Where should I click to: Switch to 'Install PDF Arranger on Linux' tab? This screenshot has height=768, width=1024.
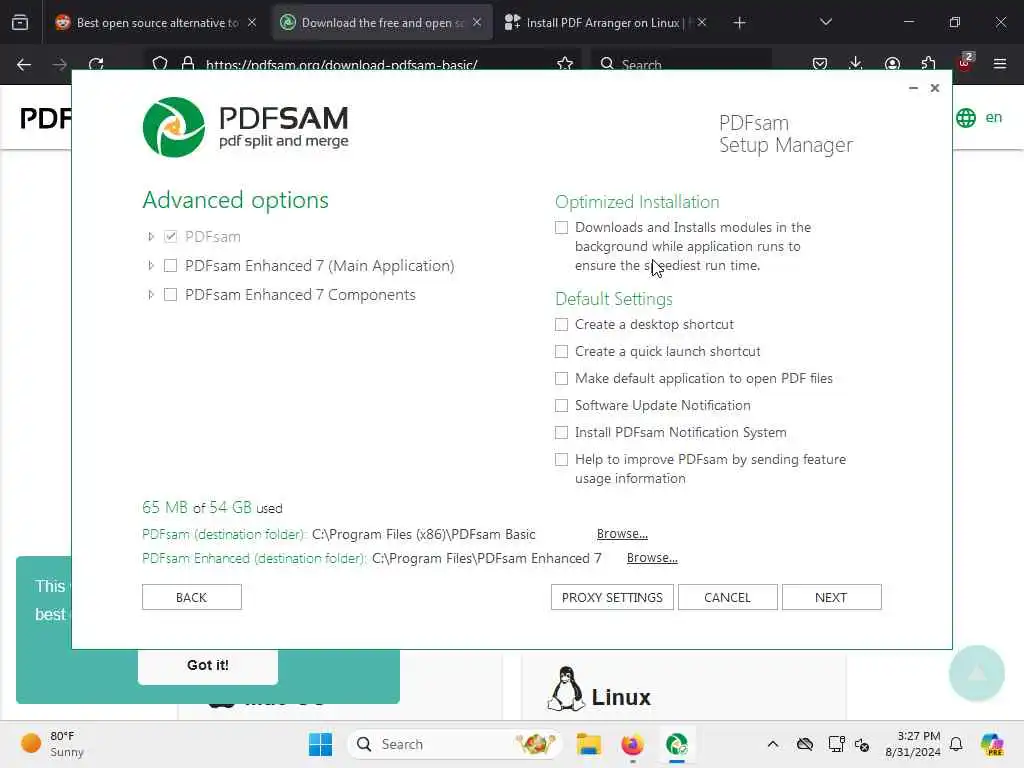[x=606, y=23]
